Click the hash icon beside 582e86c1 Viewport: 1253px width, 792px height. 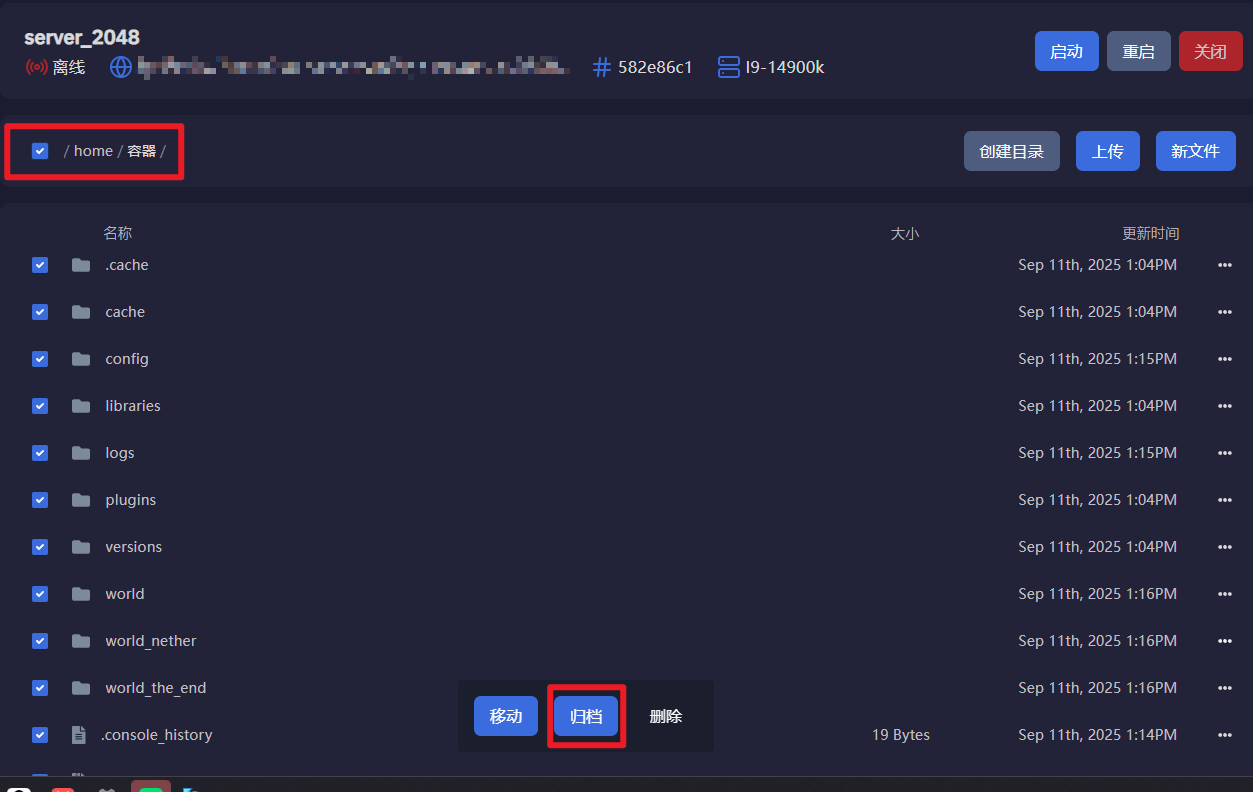602,67
